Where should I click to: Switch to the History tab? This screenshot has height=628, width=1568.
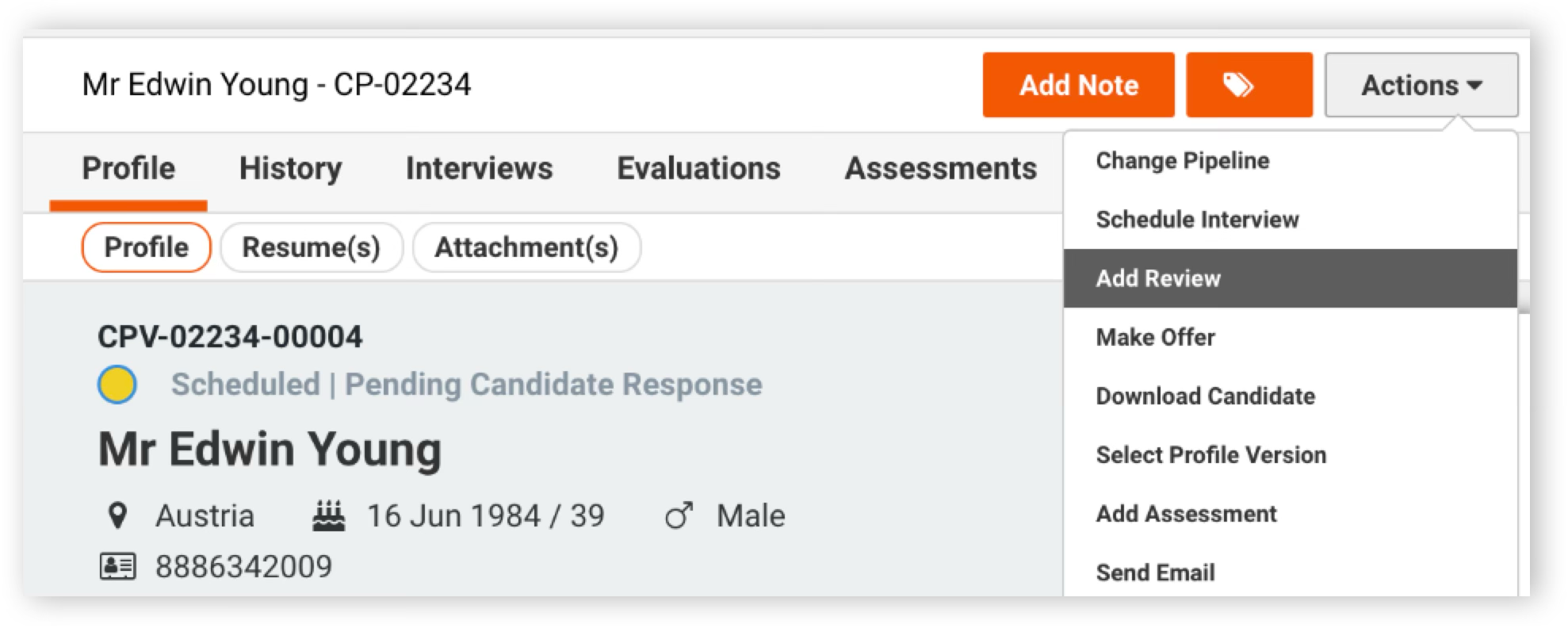pos(291,168)
